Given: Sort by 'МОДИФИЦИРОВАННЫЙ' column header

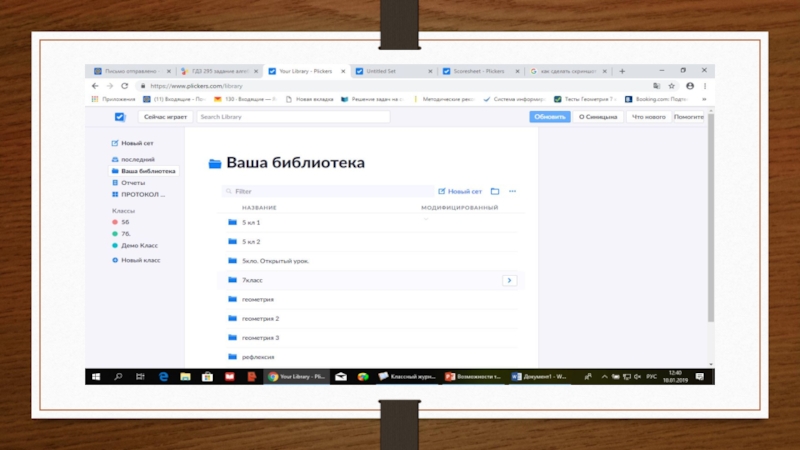Looking at the screenshot, I should click(x=459, y=208).
